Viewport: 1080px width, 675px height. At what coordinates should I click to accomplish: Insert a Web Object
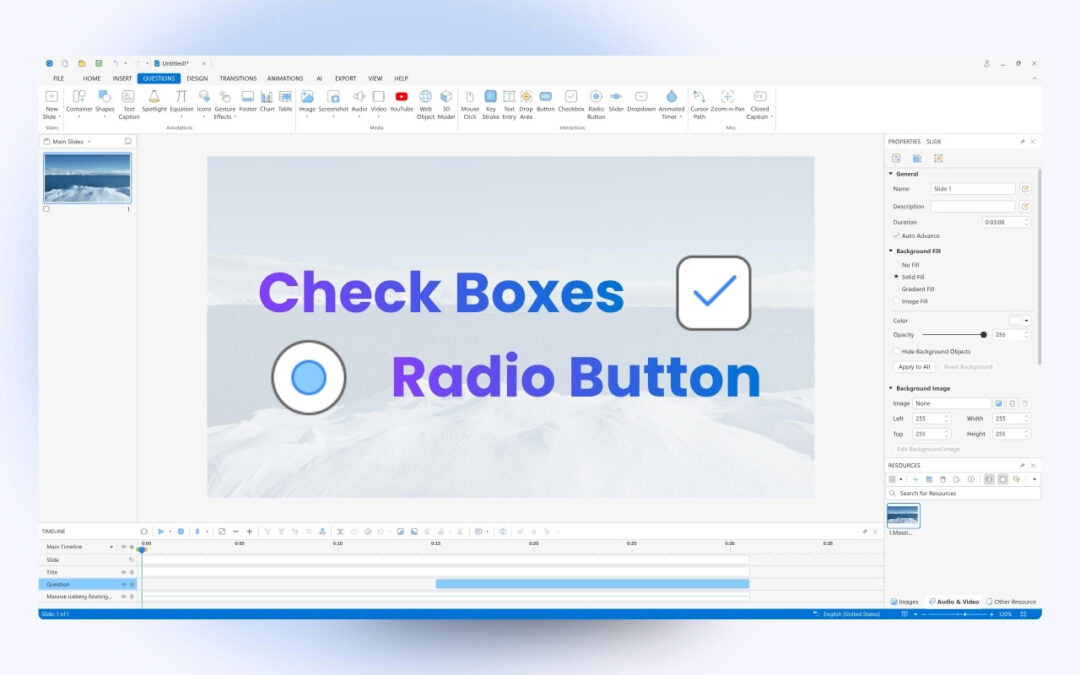pos(426,104)
